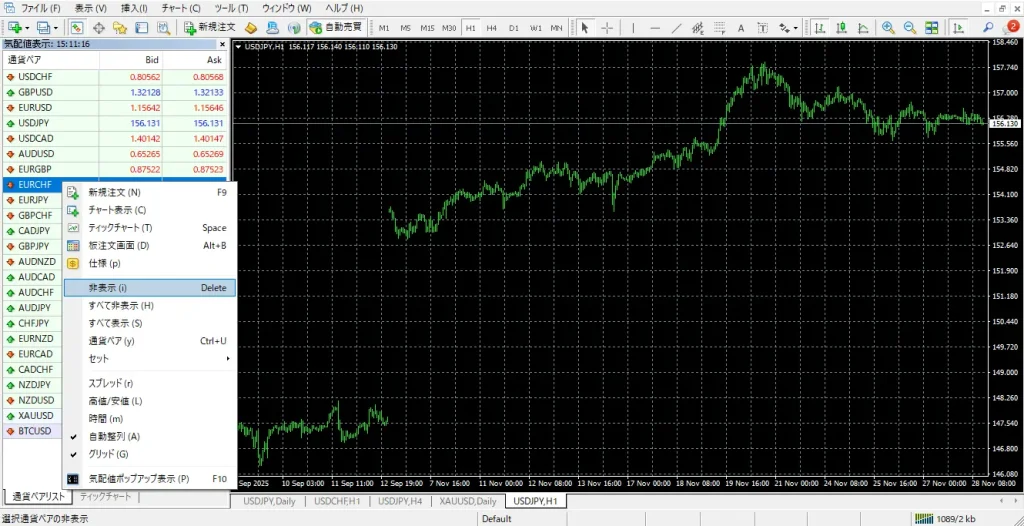Select the H4 timeframe button
This screenshot has height=526, width=1024.
pyautogui.click(x=491, y=27)
